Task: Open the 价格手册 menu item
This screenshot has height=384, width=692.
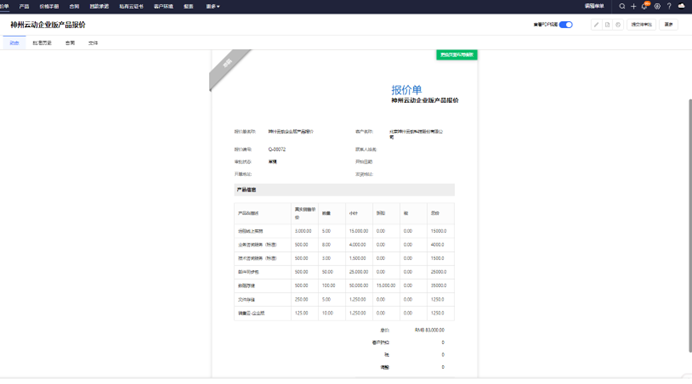Action: (49, 7)
